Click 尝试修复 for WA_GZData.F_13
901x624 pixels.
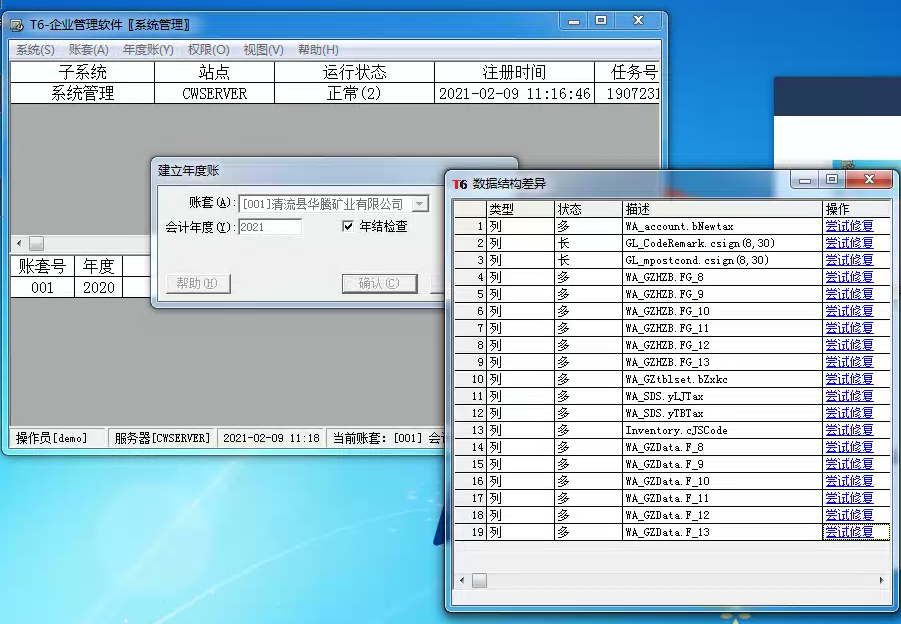tap(849, 532)
